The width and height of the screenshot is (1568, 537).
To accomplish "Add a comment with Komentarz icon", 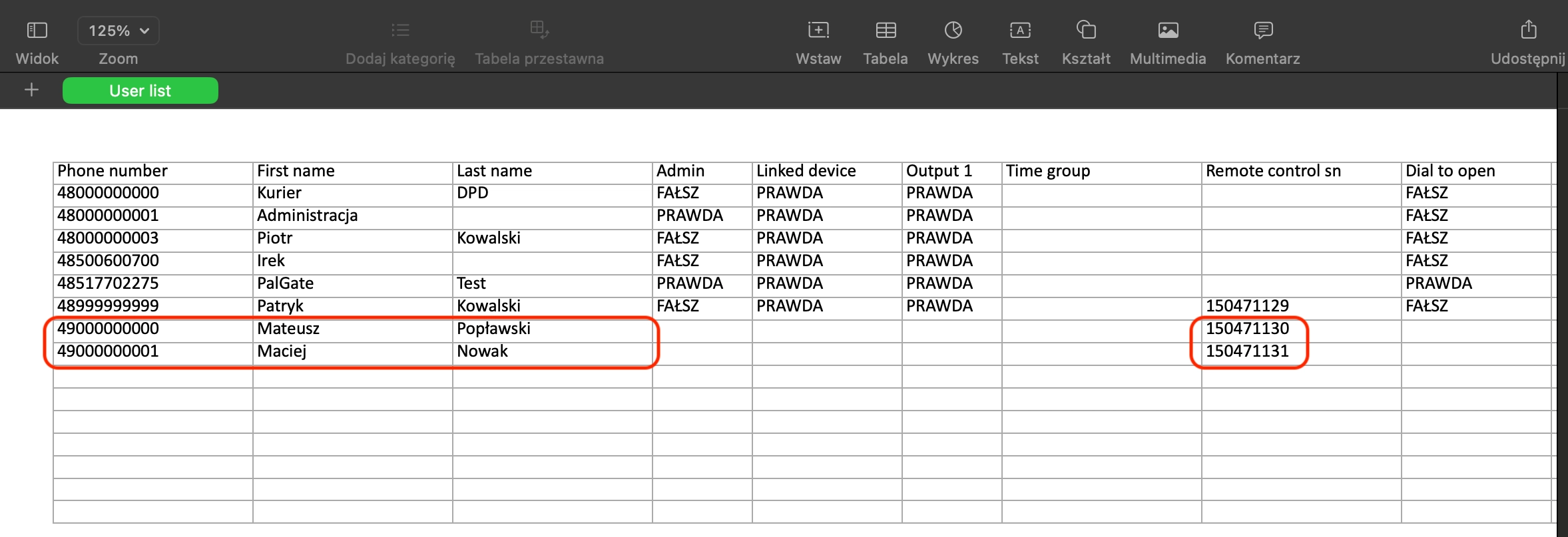I will [1262, 31].
